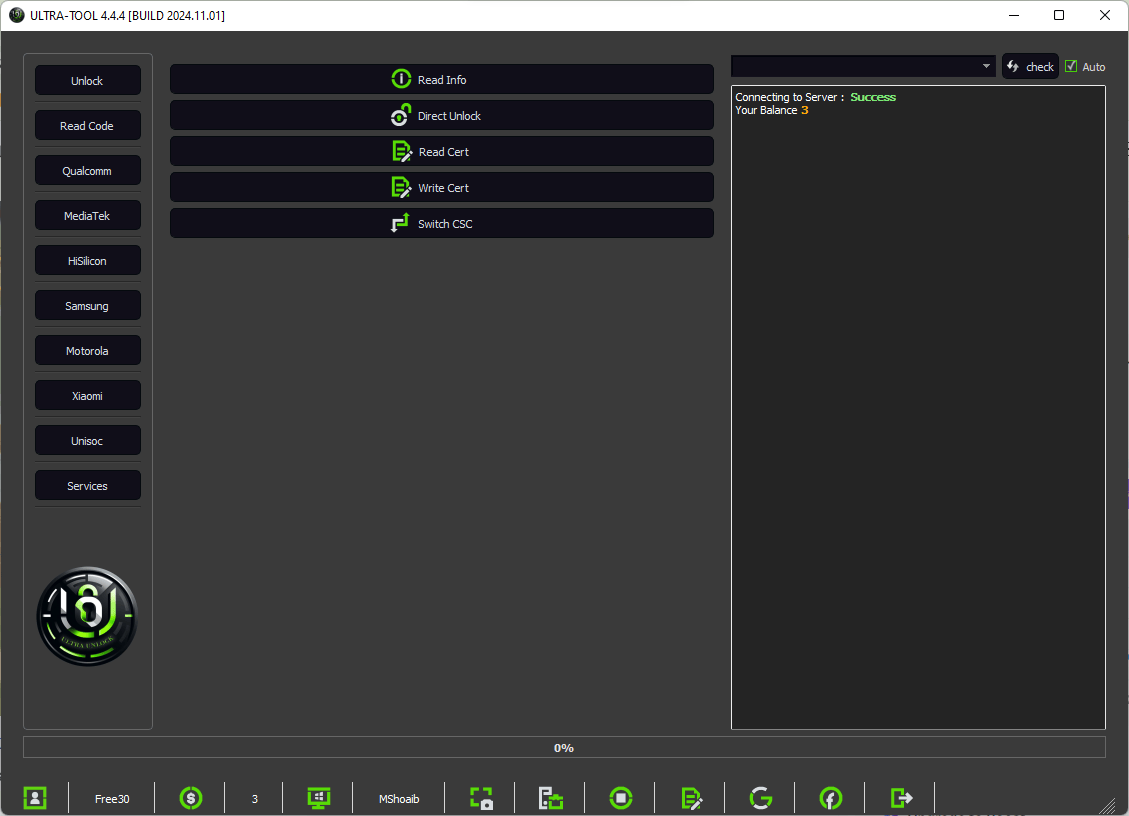Open the Facebook icon link
Viewport: 1129px width, 816px height.
pos(831,798)
